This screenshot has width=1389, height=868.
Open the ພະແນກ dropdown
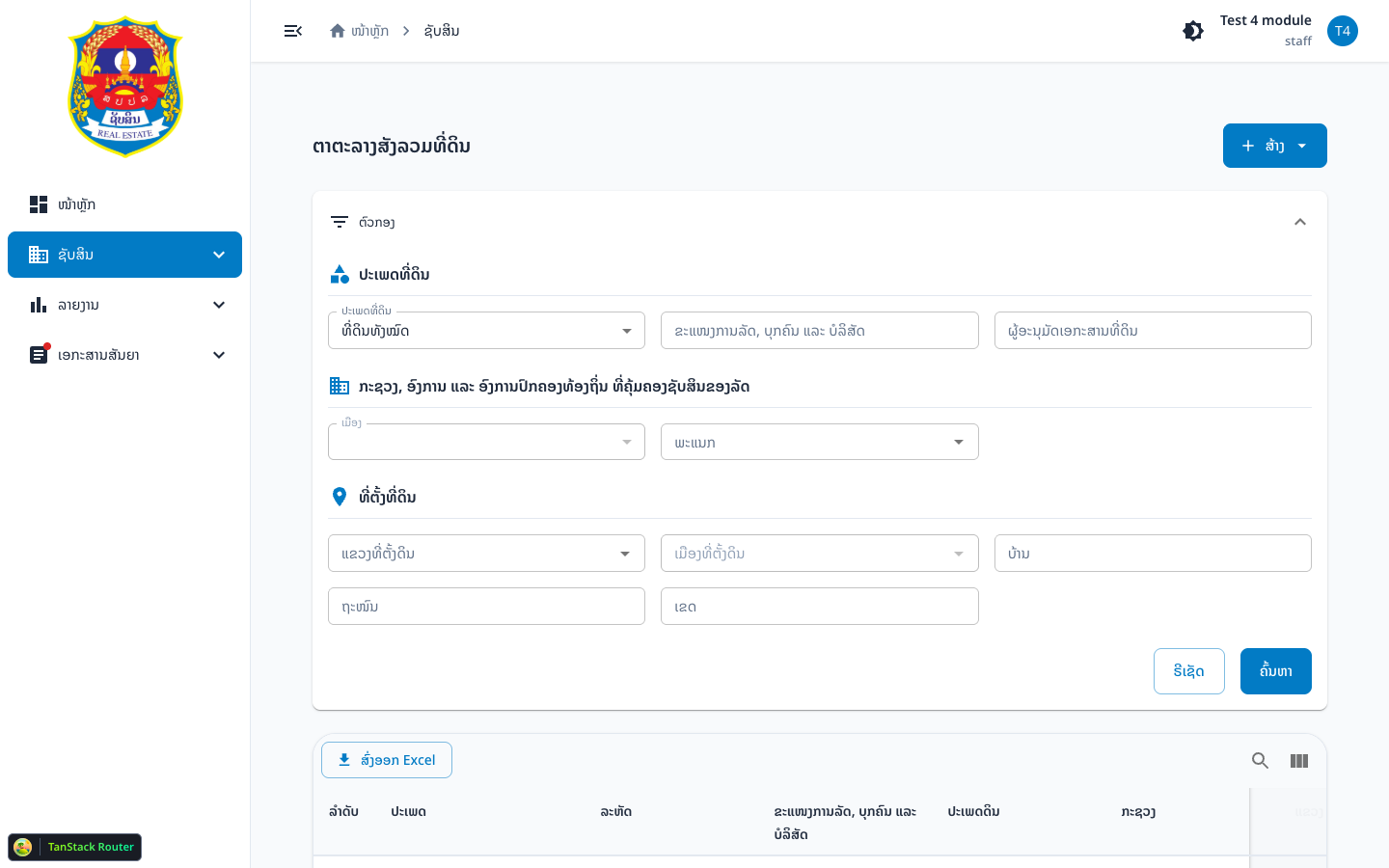click(820, 442)
